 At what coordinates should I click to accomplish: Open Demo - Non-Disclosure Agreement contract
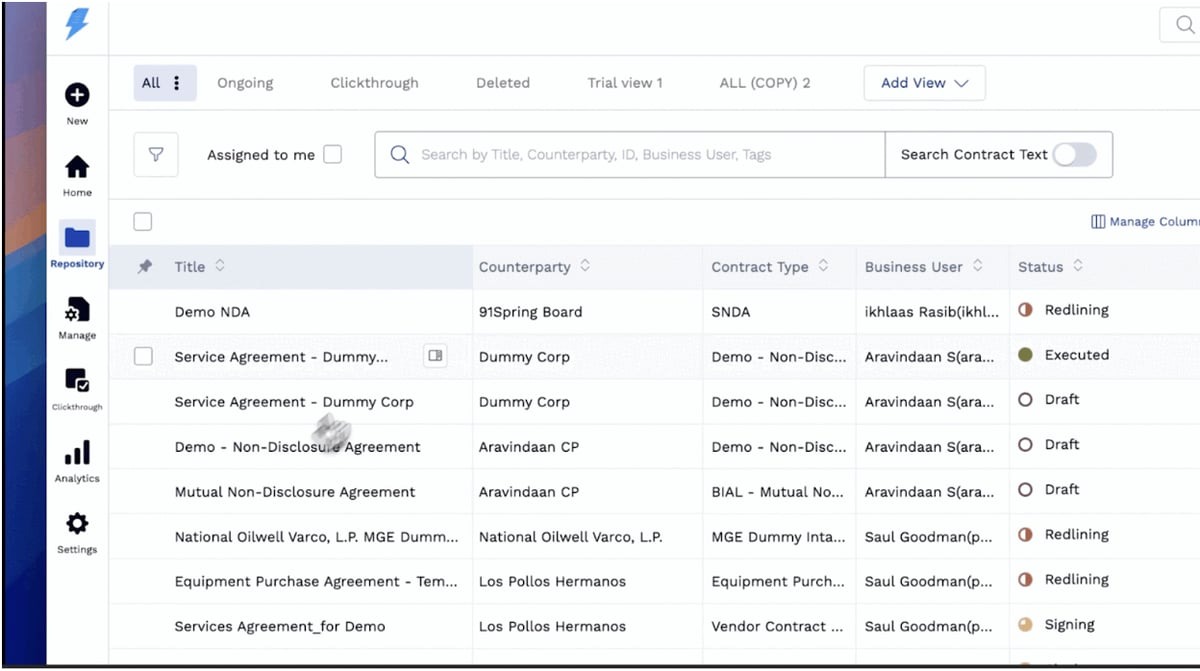(298, 447)
